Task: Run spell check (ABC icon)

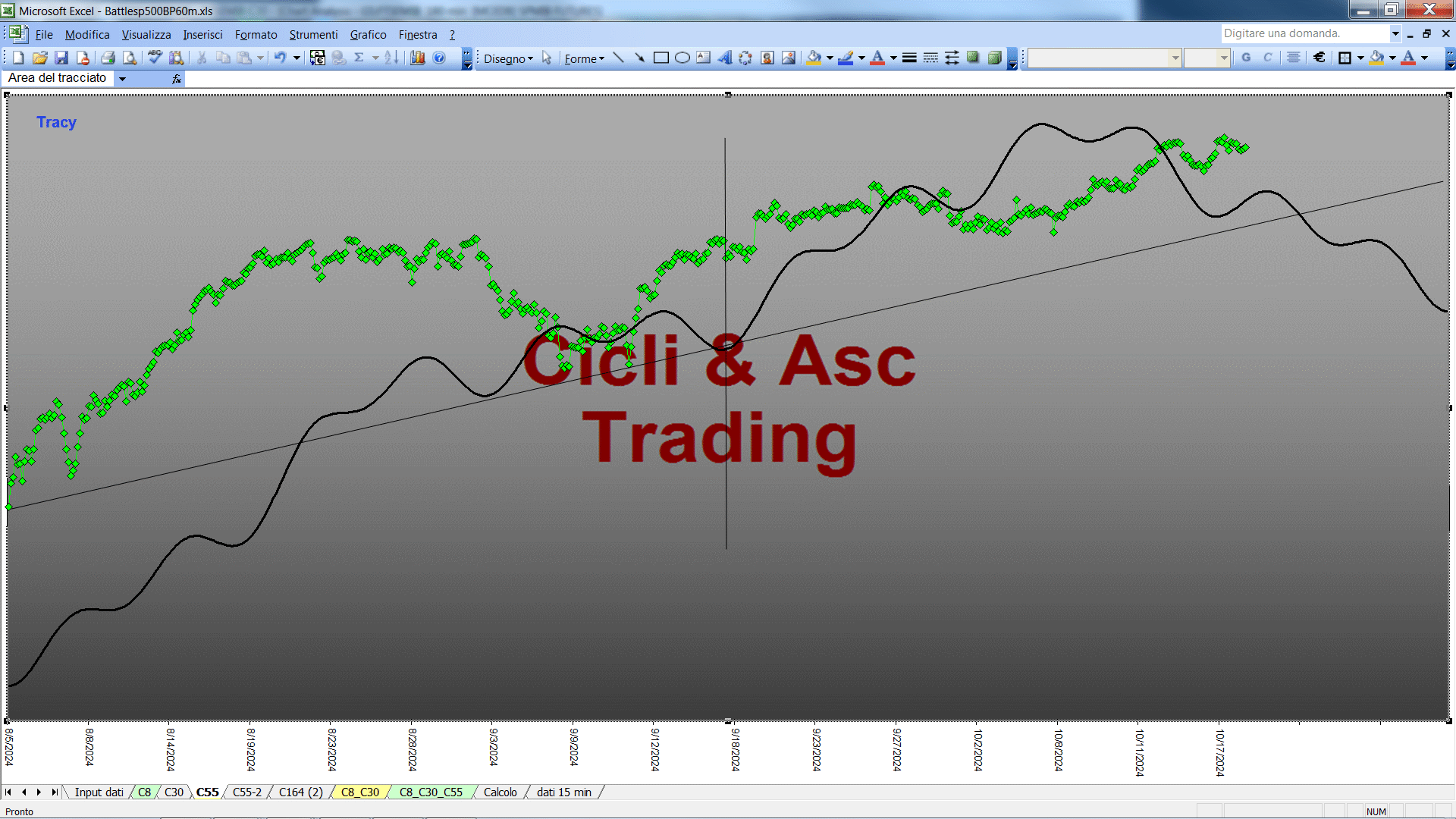Action: (x=155, y=58)
